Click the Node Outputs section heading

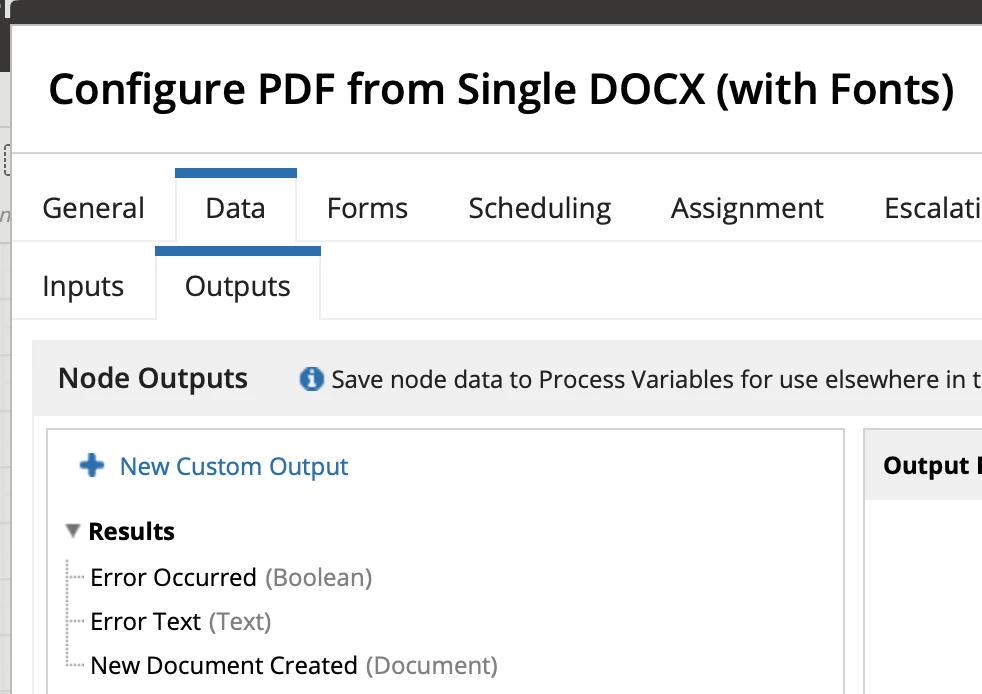point(153,378)
